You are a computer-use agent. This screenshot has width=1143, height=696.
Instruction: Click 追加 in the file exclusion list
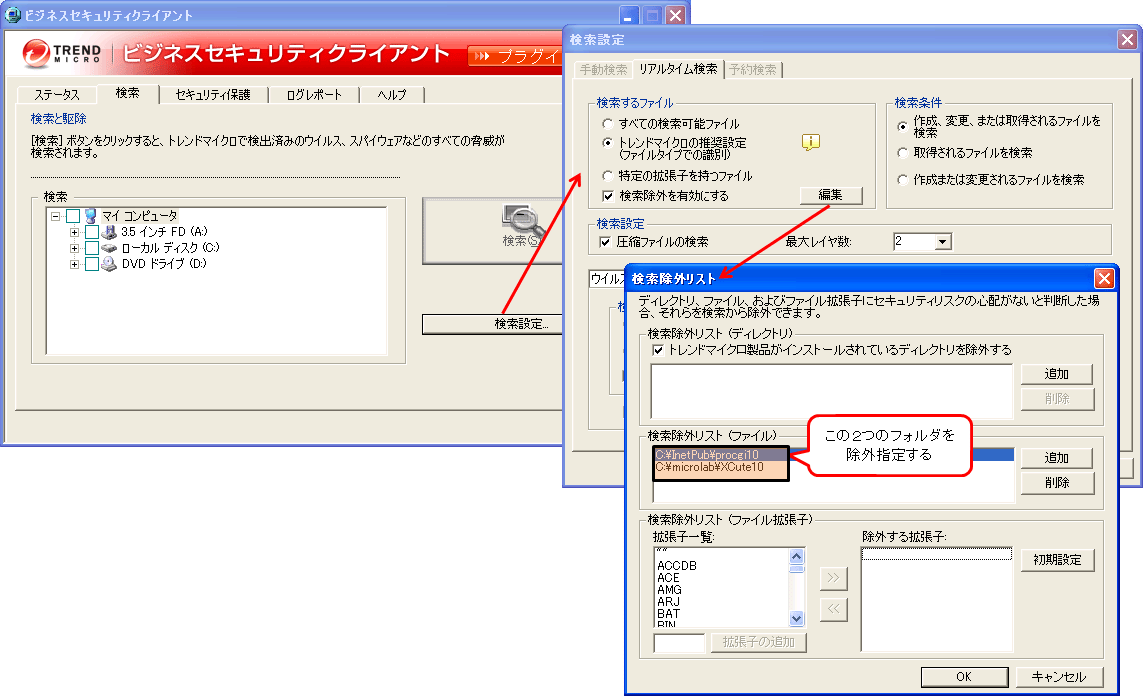[x=1057, y=458]
